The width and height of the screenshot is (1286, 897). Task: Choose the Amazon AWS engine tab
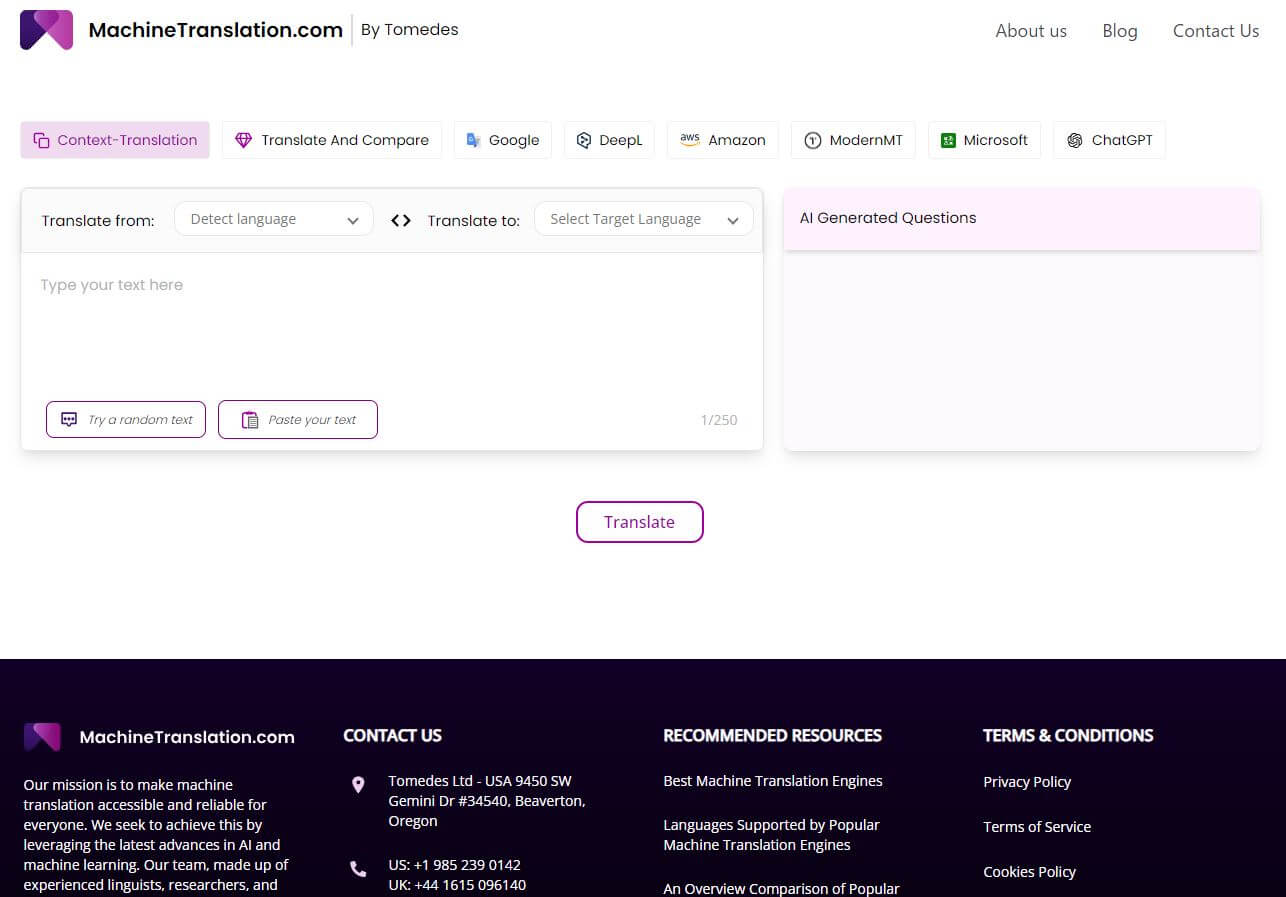722,140
